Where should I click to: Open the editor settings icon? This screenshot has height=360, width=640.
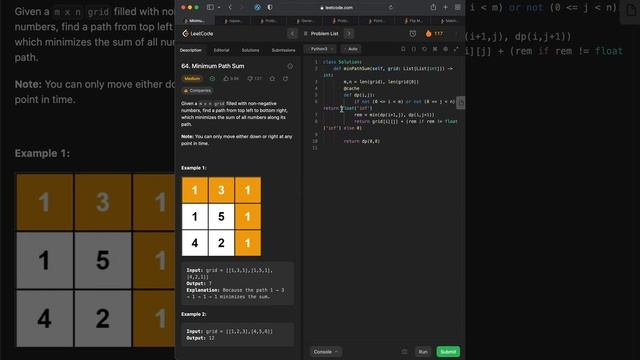point(446,49)
